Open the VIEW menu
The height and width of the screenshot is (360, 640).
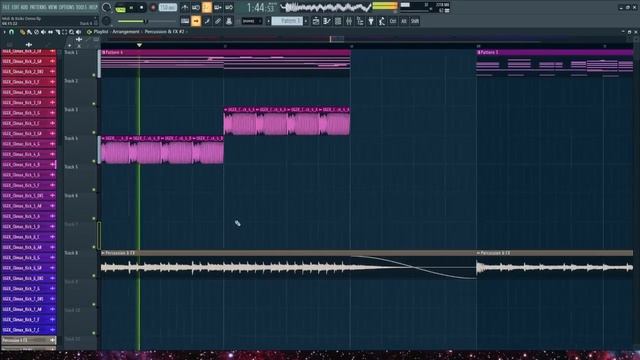pyautogui.click(x=53, y=7)
